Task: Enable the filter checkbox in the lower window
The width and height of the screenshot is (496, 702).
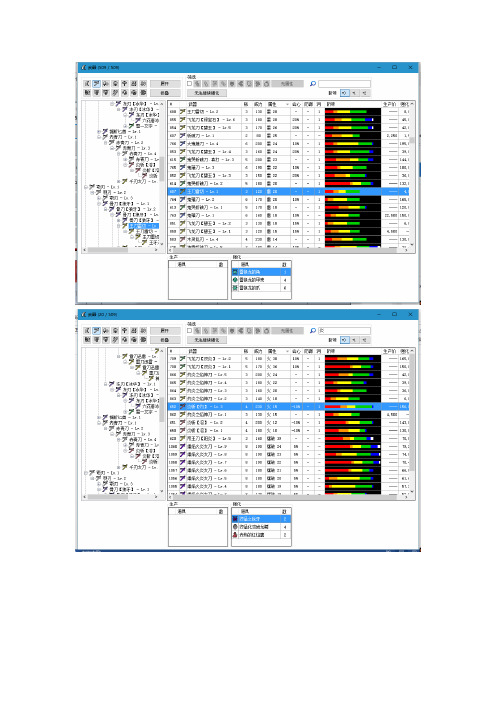Action: coord(189,331)
